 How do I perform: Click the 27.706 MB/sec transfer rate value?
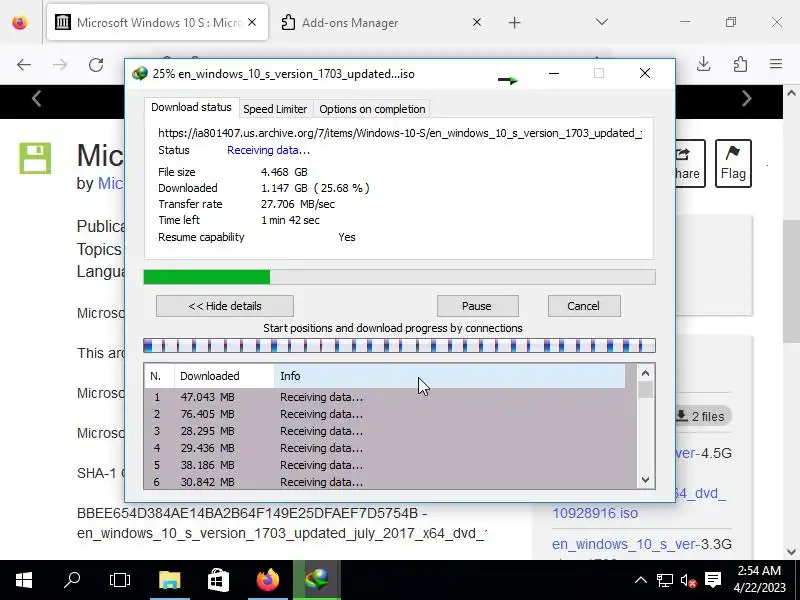(298, 204)
